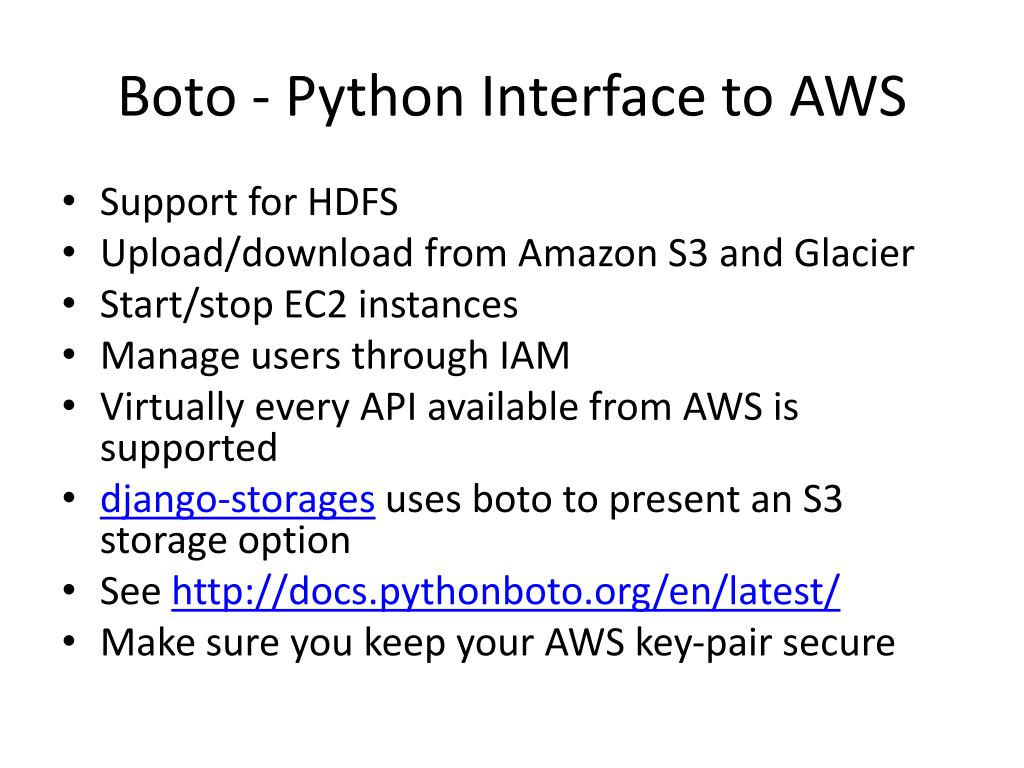Click the Make sure you keep AWS key-pair line
This screenshot has width=1024, height=768.
498,643
